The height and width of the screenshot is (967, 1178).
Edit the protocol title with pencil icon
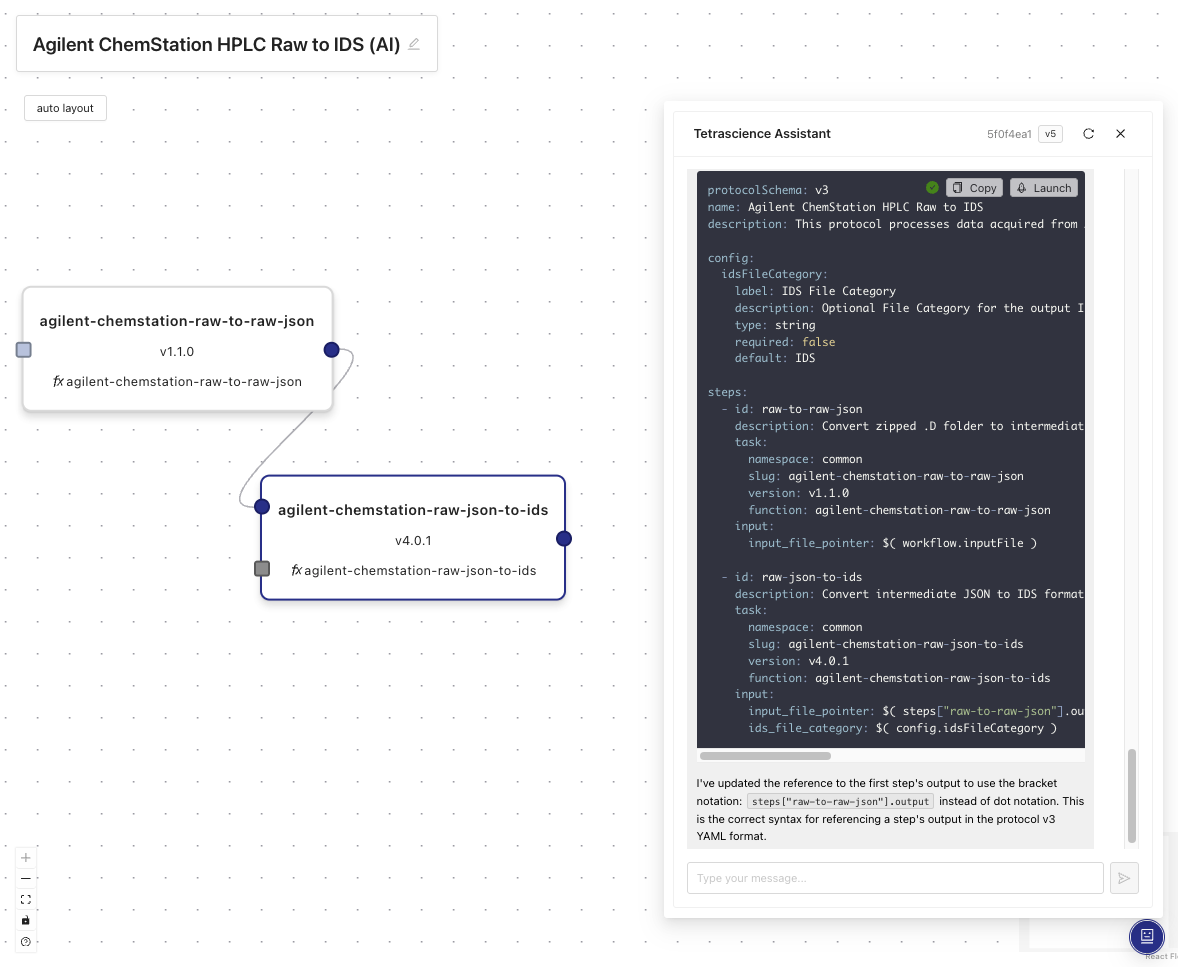pyautogui.click(x=413, y=44)
